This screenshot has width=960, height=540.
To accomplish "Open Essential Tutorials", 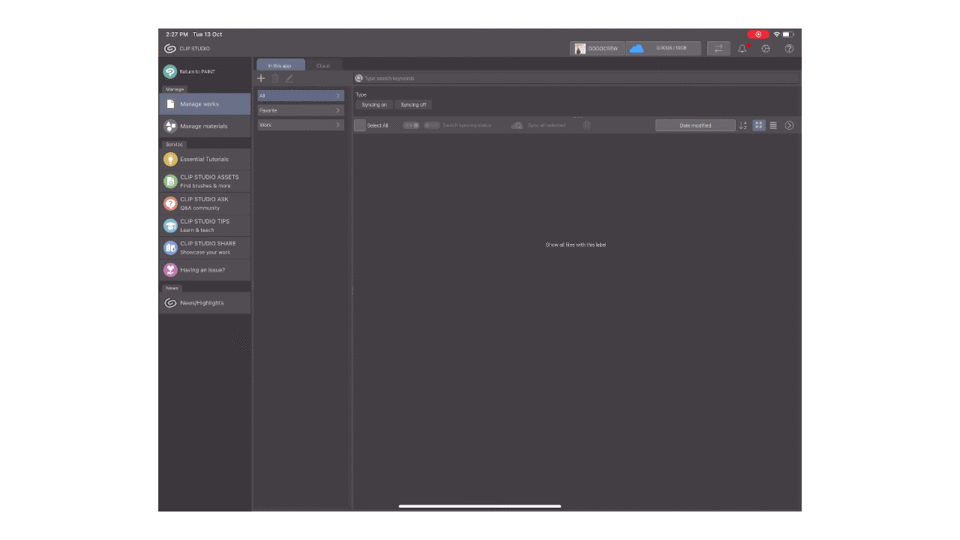I will point(205,159).
